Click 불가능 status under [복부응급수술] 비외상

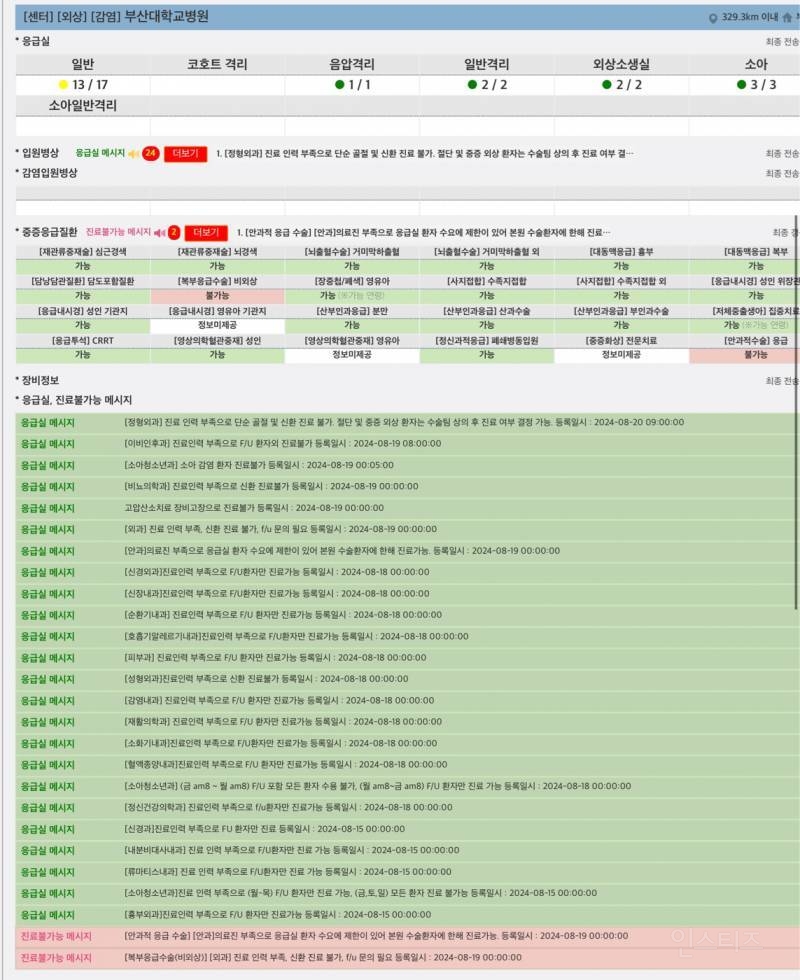coord(218,296)
